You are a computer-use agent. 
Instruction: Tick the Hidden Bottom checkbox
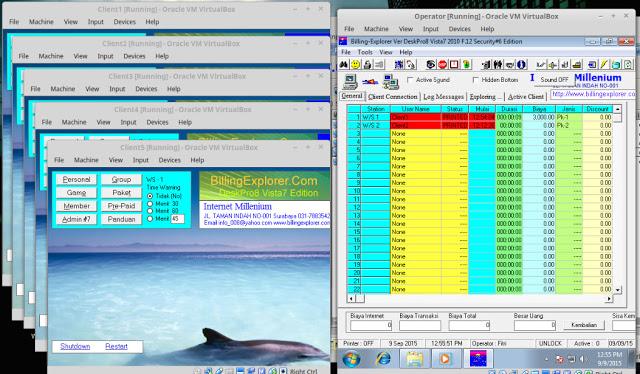tap(476, 80)
